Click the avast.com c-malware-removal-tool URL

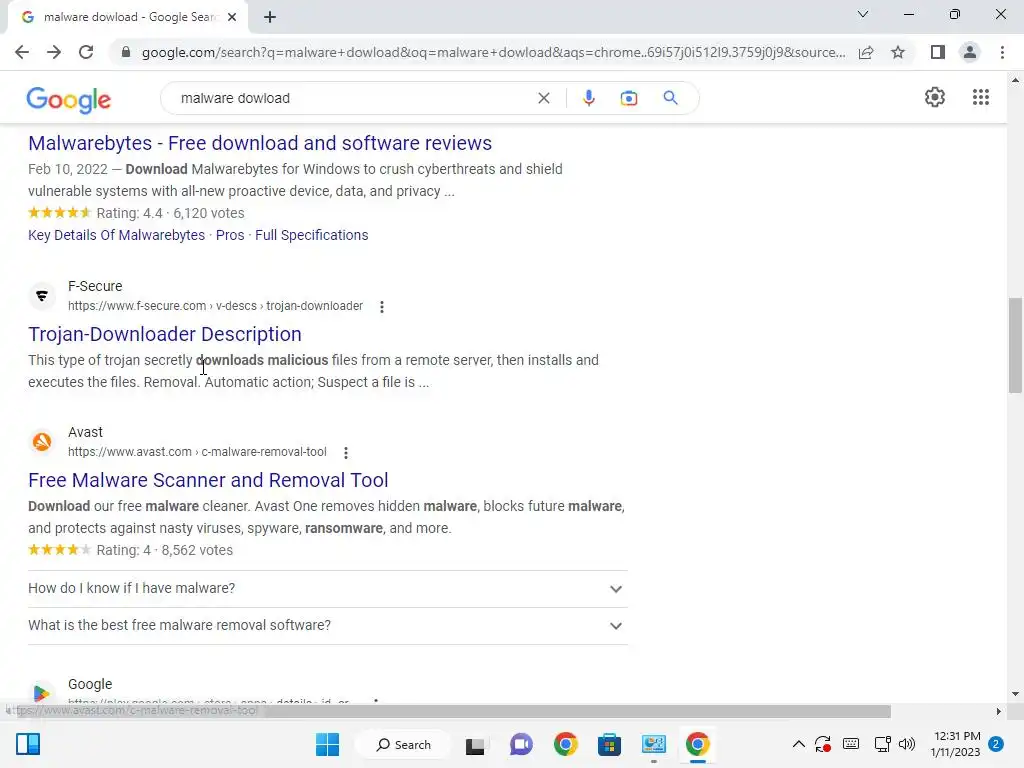point(197,452)
